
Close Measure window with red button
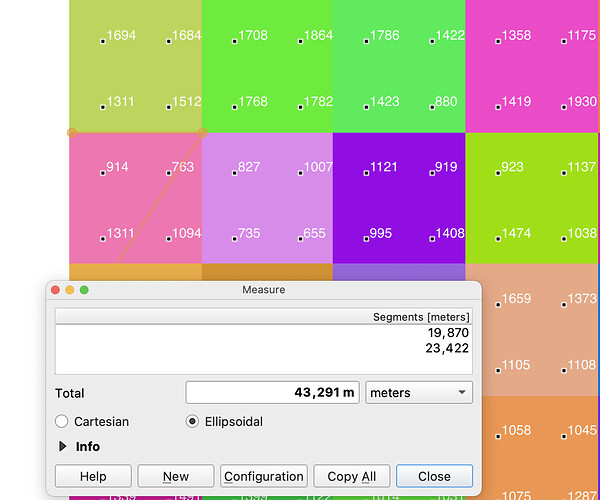[55, 290]
